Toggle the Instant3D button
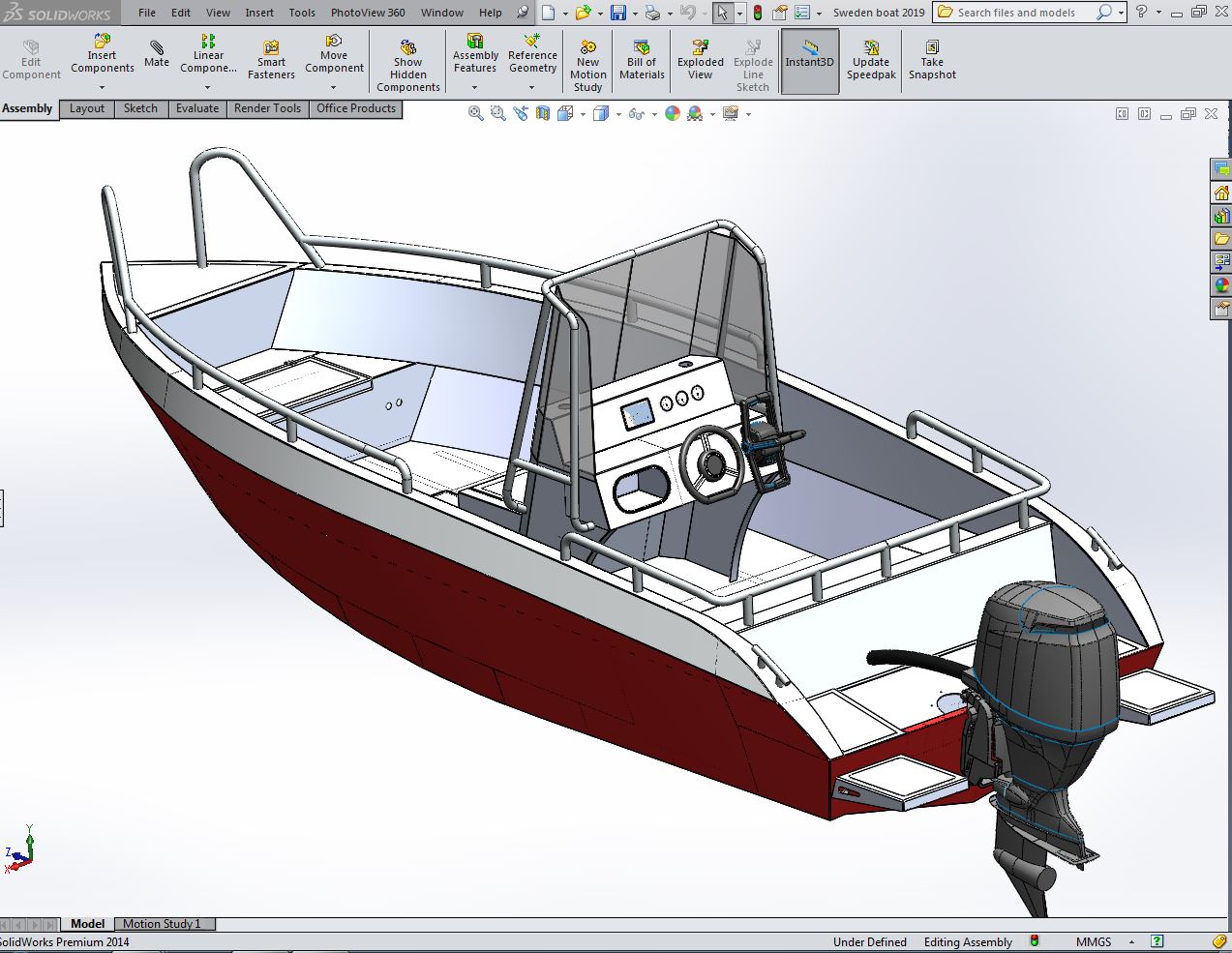This screenshot has width=1232, height=953. click(809, 60)
